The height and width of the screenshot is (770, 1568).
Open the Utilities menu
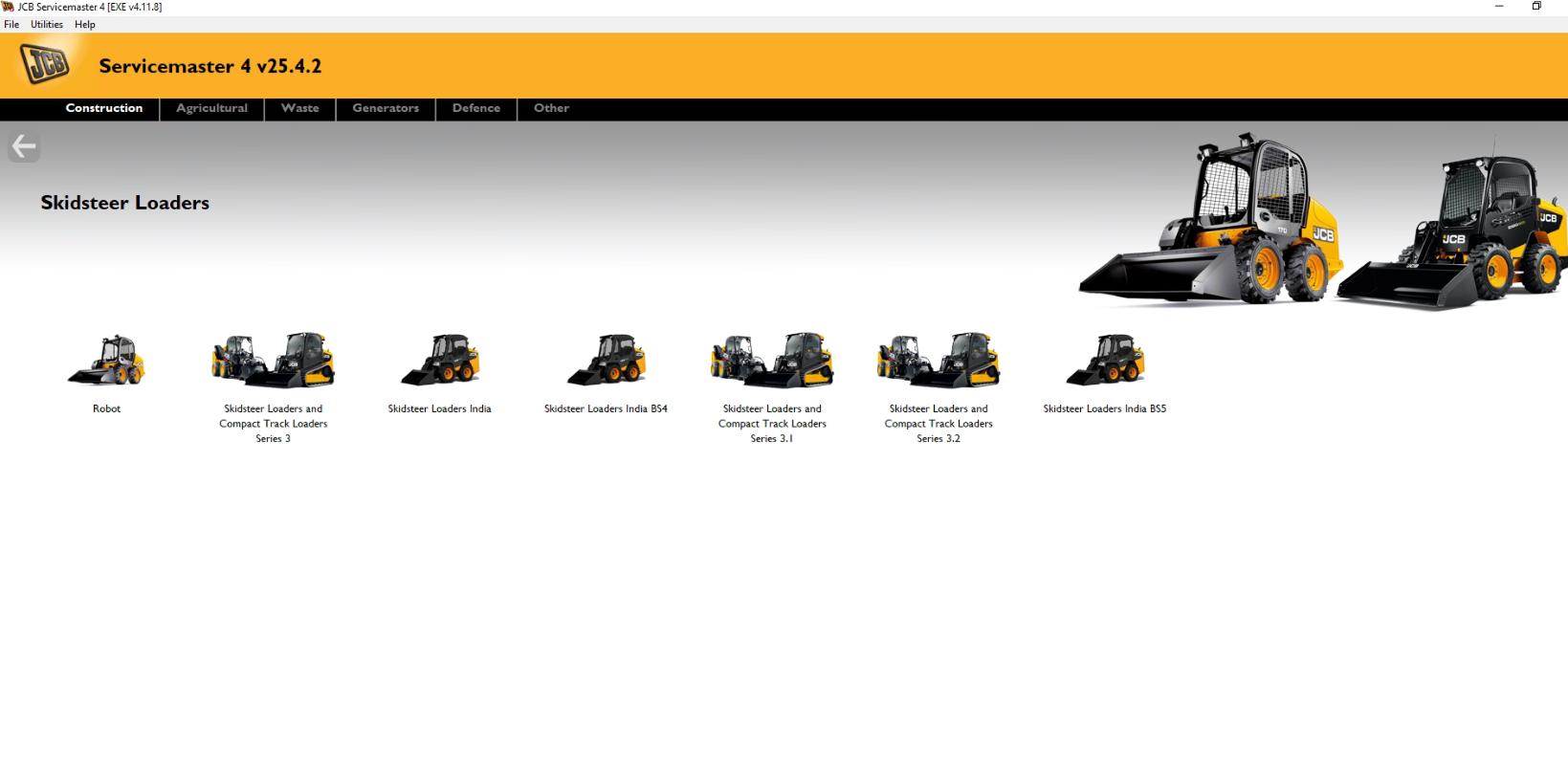tap(47, 25)
